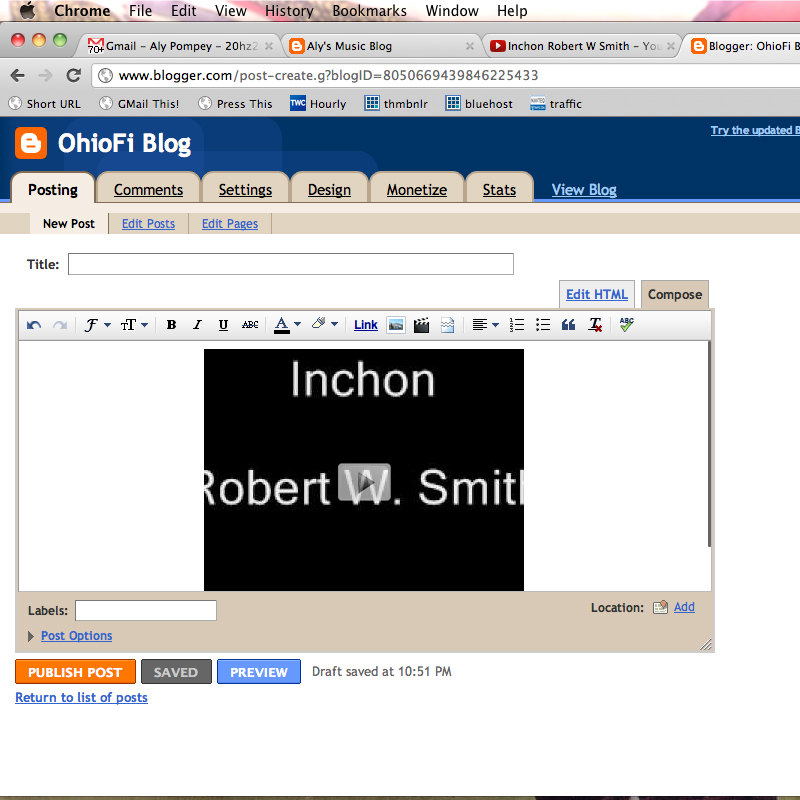Click the location map icon
Image resolution: width=800 pixels, height=800 pixels.
pos(660,607)
